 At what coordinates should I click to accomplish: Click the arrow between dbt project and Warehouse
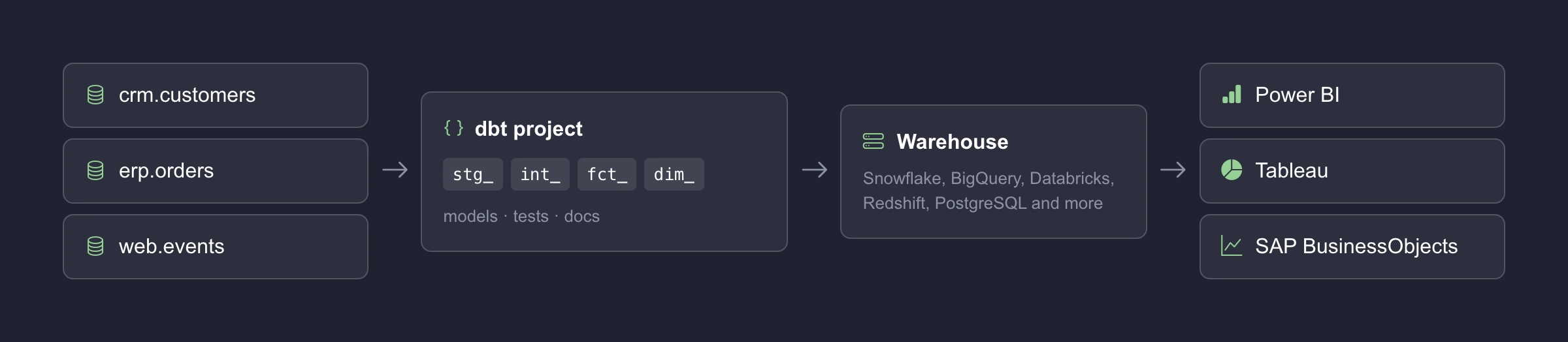[x=815, y=170]
